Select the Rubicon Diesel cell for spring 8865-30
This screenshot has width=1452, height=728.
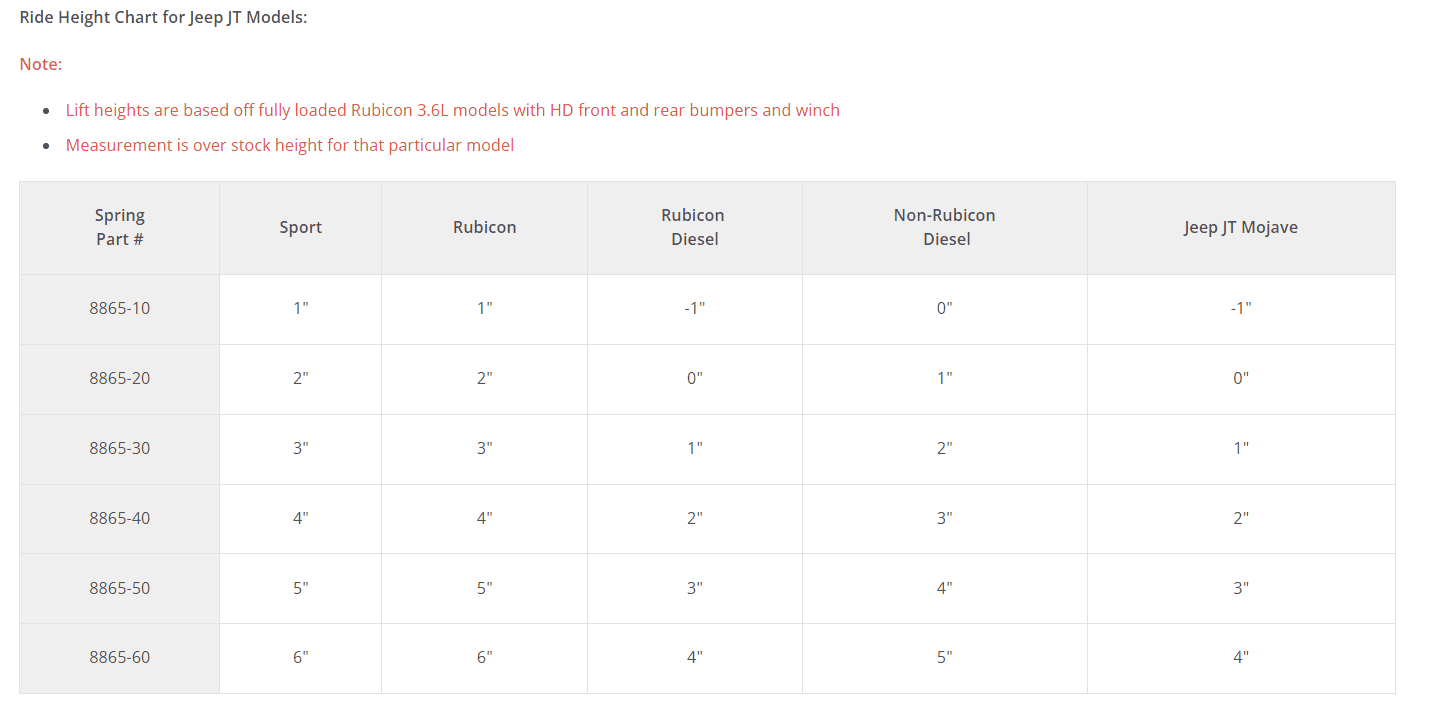point(695,449)
